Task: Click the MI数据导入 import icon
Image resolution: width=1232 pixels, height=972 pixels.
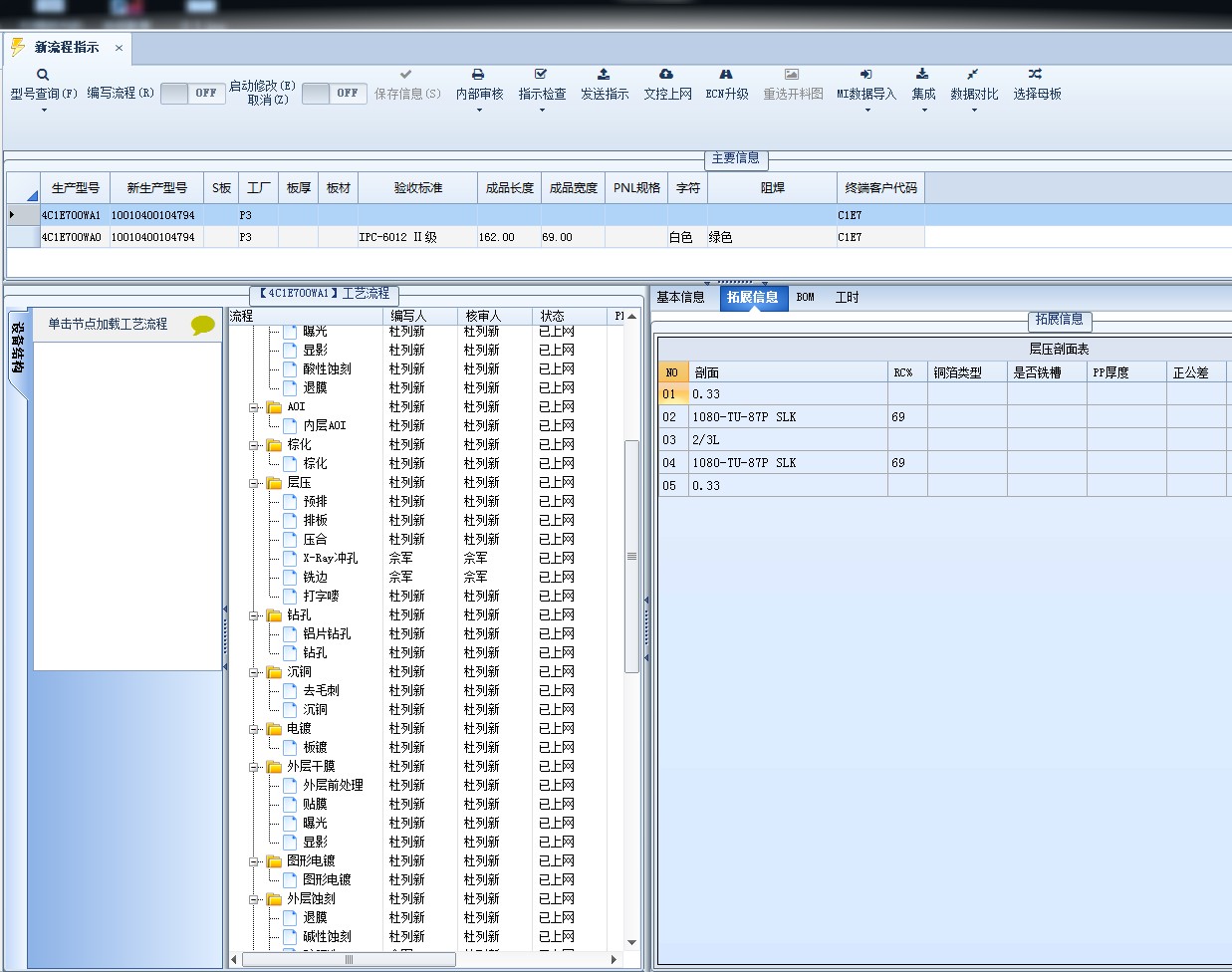Action: point(865,75)
